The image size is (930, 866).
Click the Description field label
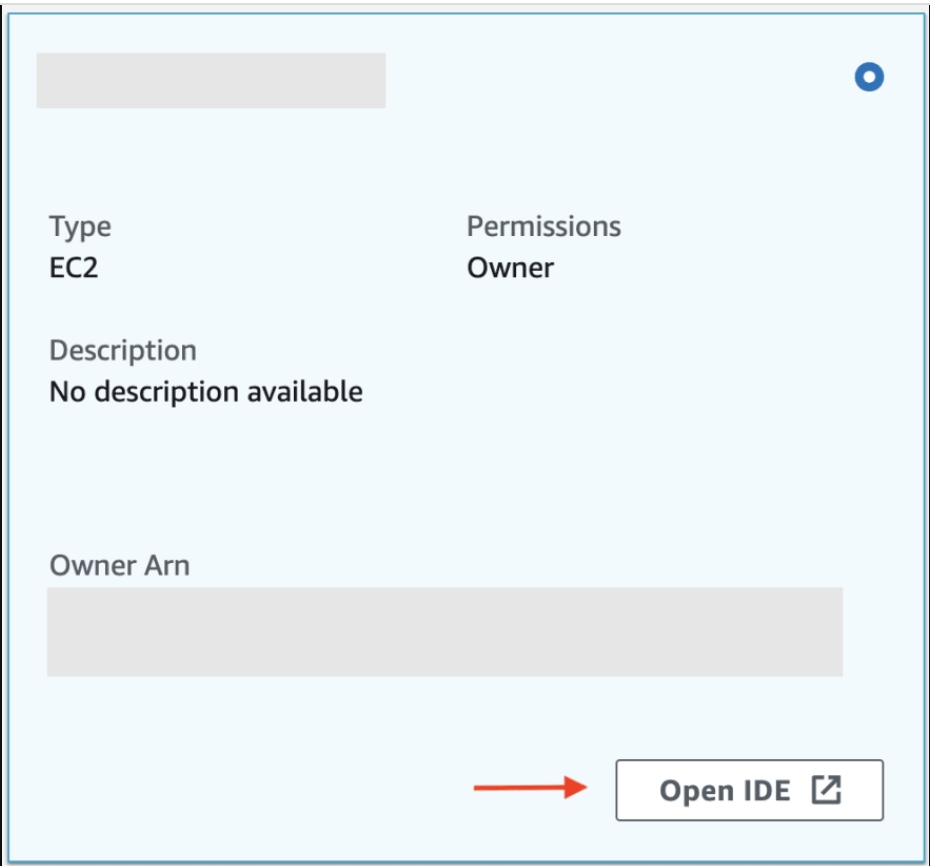tap(123, 351)
